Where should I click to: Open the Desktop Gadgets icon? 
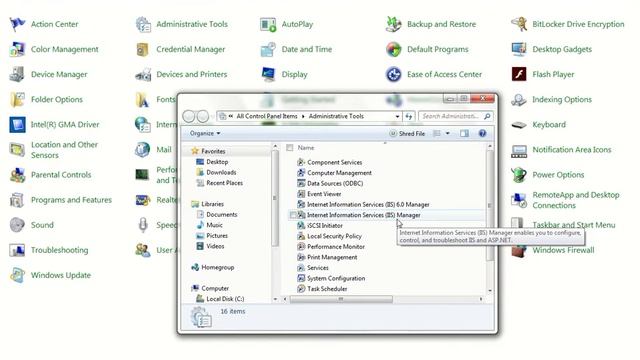point(519,49)
